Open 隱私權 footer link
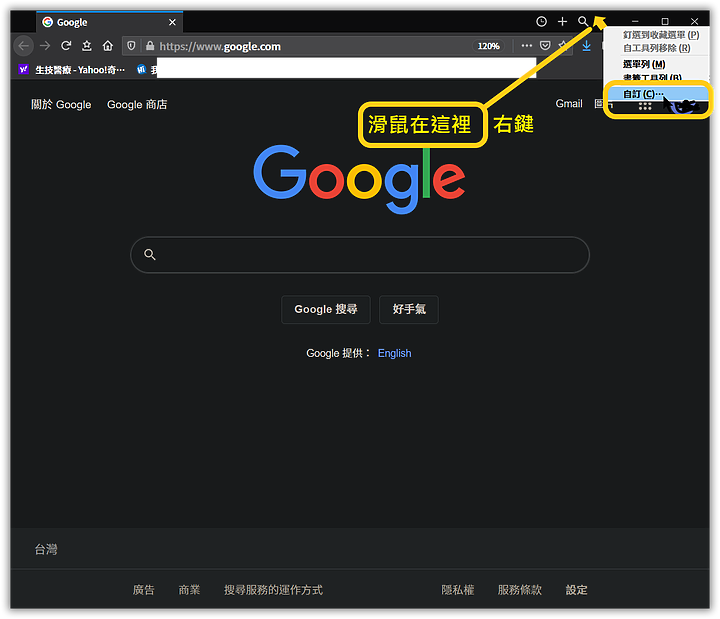 point(457,590)
